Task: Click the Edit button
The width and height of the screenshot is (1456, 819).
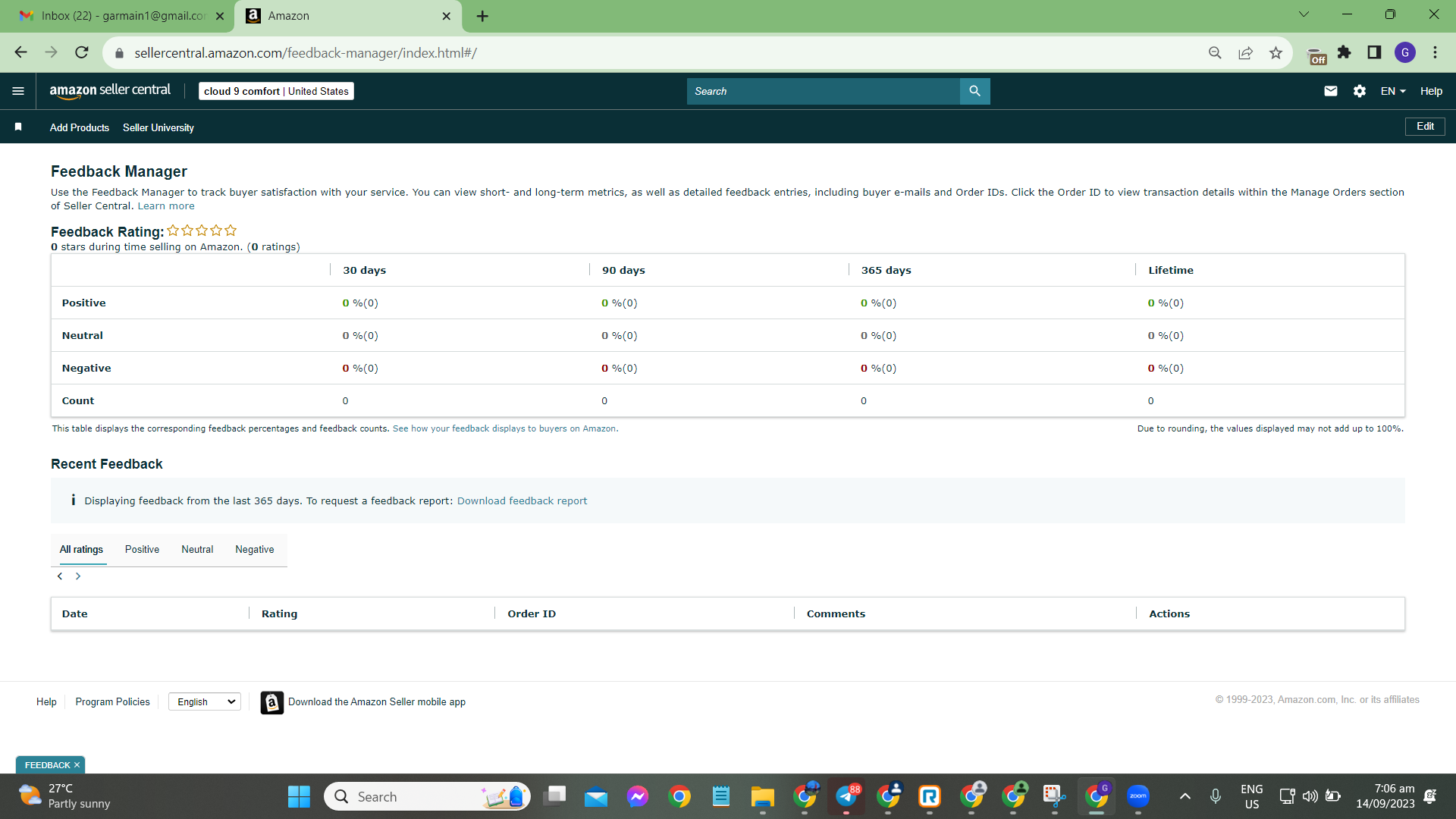Action: [1425, 127]
